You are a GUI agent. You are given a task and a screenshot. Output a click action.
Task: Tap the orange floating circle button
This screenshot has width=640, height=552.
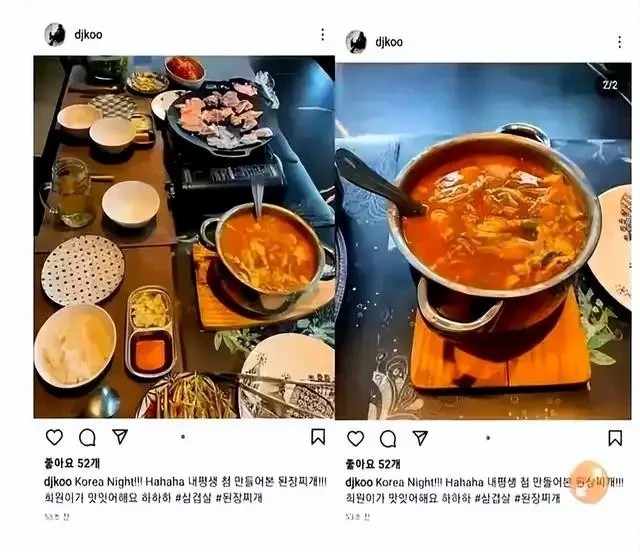[588, 482]
